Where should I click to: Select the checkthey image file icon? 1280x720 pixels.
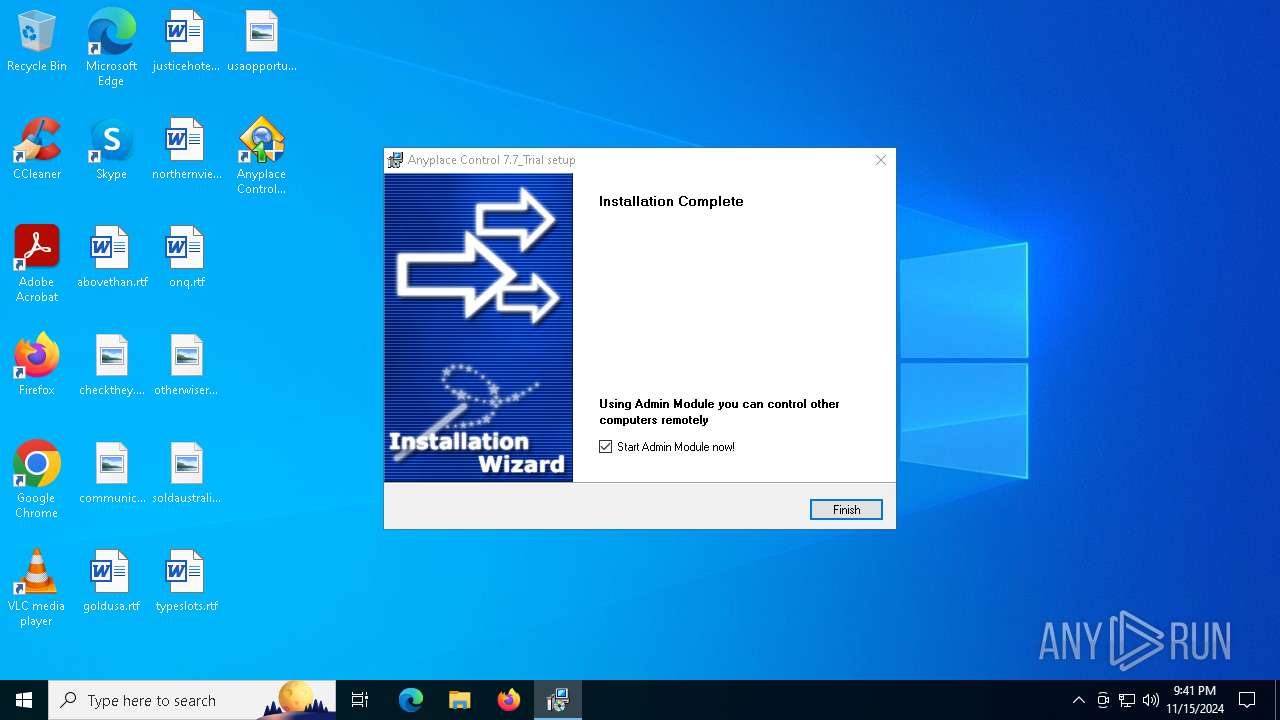click(112, 366)
